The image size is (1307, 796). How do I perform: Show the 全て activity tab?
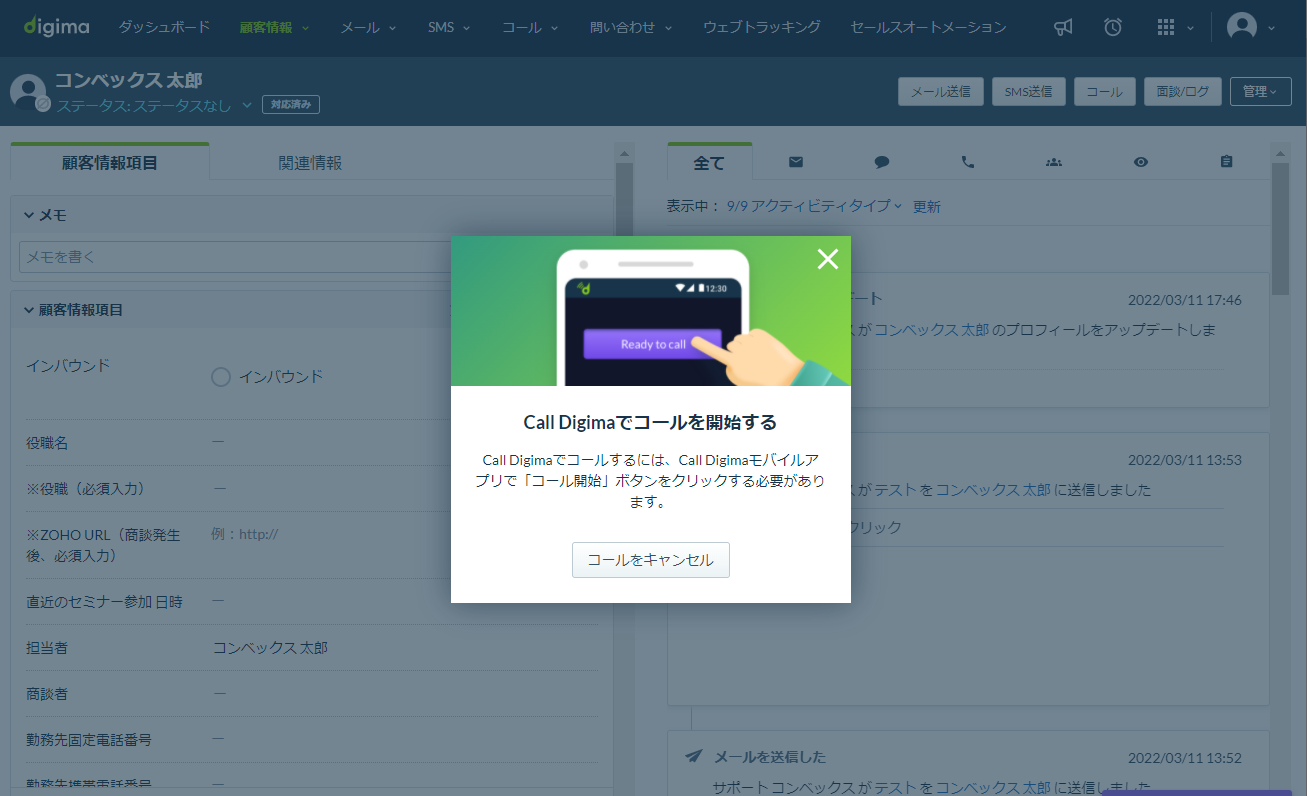(x=709, y=163)
